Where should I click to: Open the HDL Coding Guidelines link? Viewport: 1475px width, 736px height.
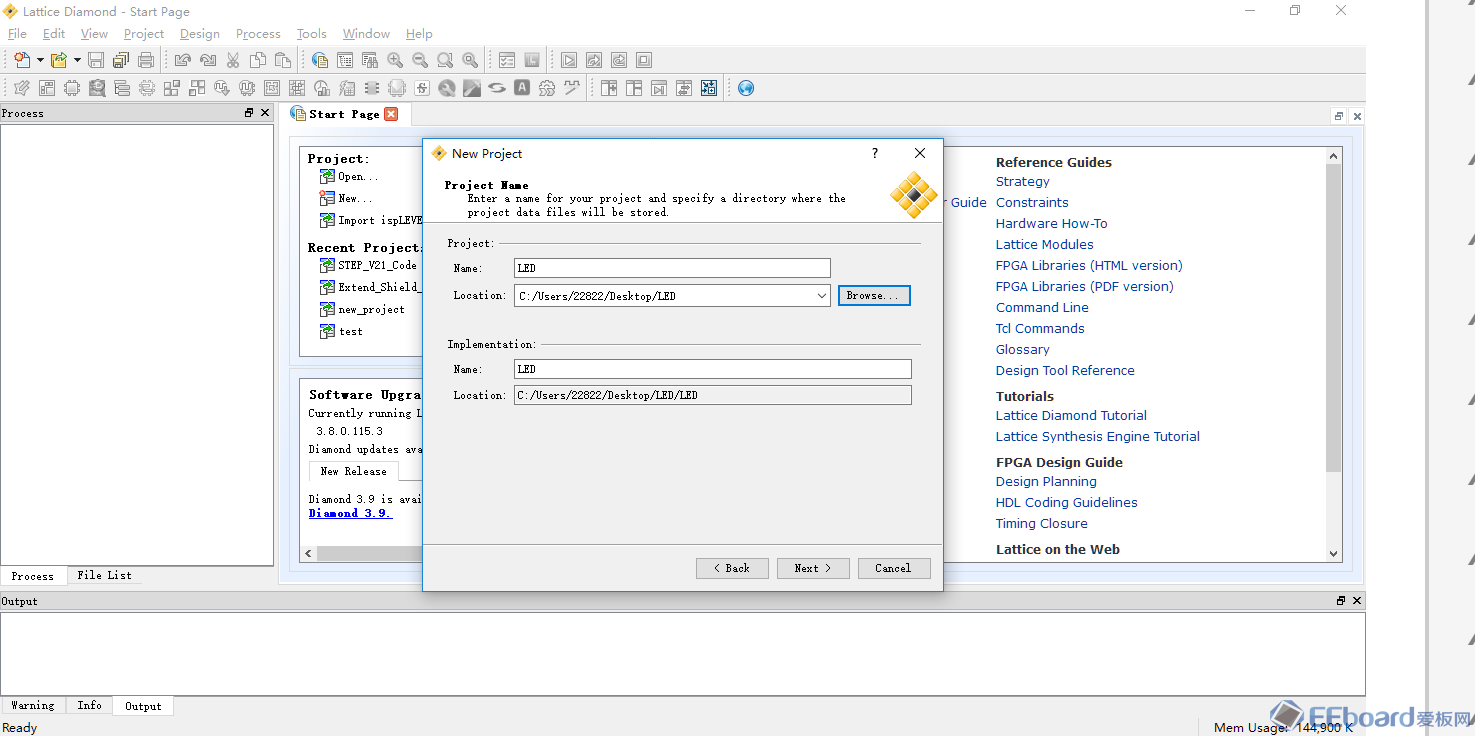point(1066,503)
